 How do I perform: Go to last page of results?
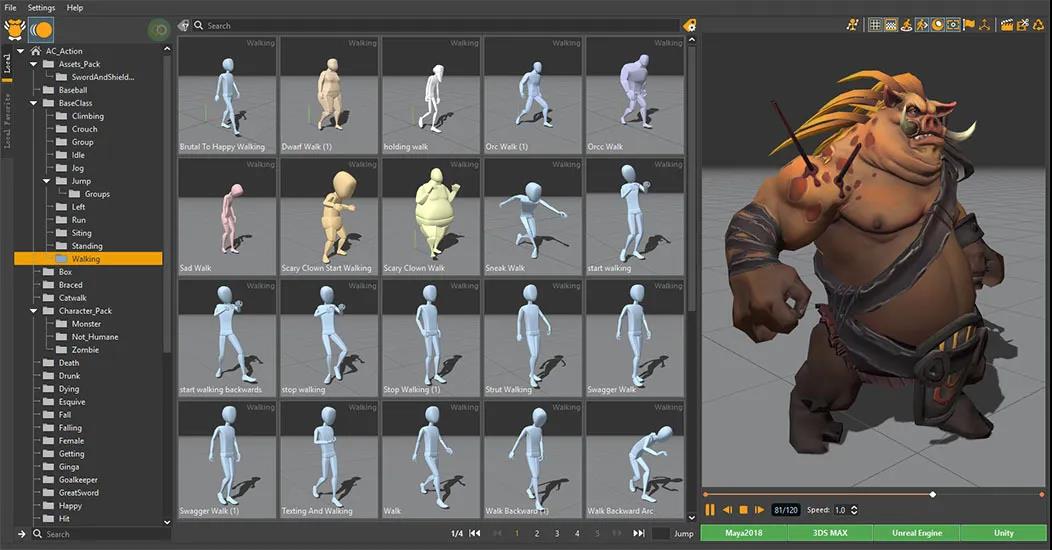(639, 533)
